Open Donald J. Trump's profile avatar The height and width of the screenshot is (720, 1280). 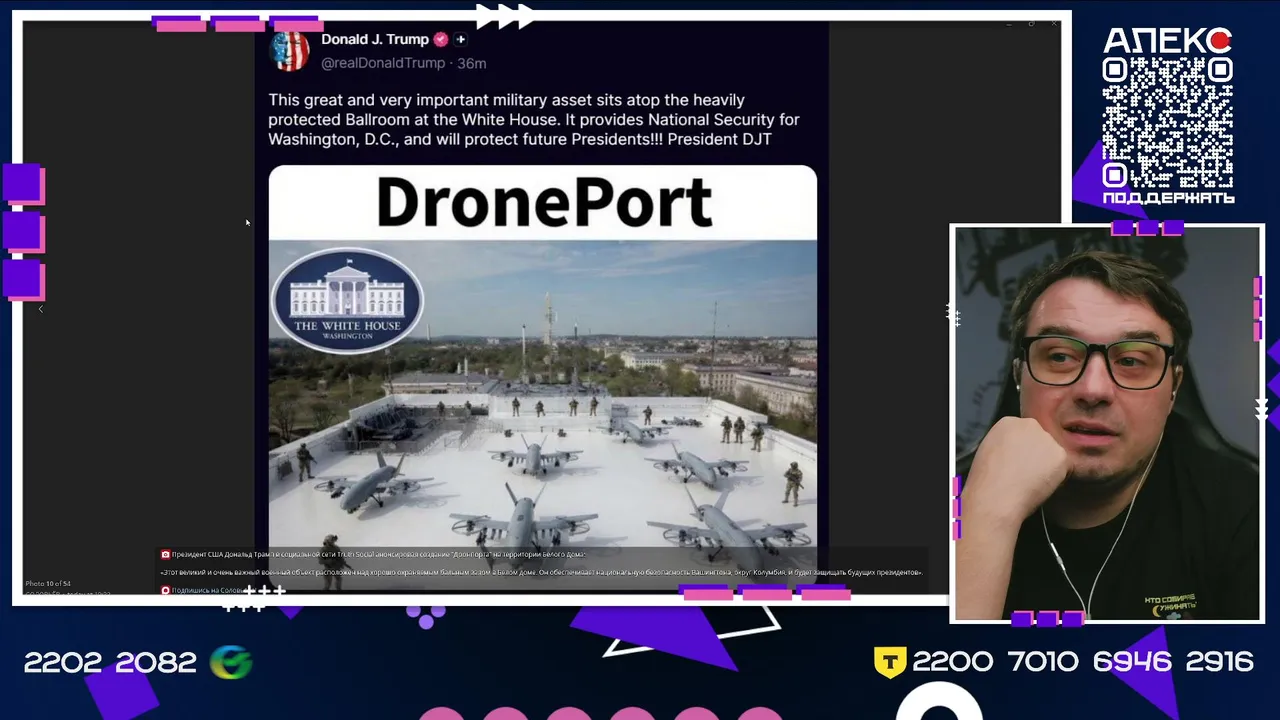click(290, 51)
